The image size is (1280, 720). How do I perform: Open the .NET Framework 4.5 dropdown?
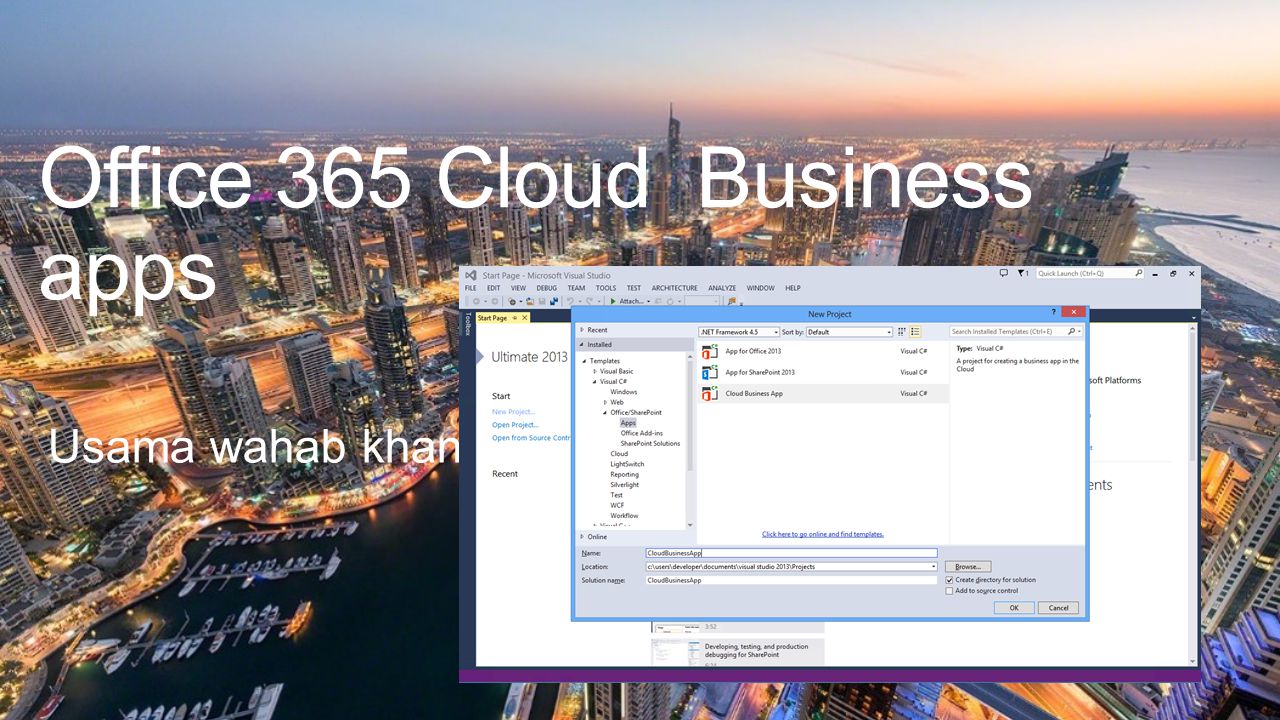(739, 332)
